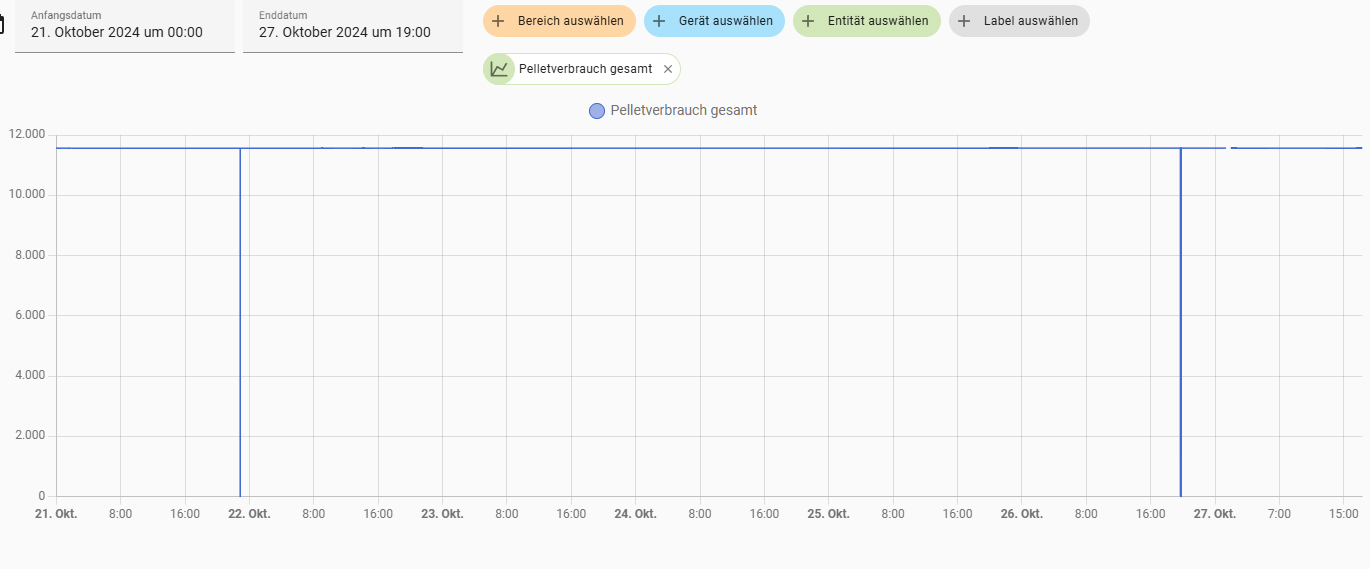Click the chart icon on Pelletverbrauch gesamt chip
The image size is (1370, 569).
click(498, 69)
